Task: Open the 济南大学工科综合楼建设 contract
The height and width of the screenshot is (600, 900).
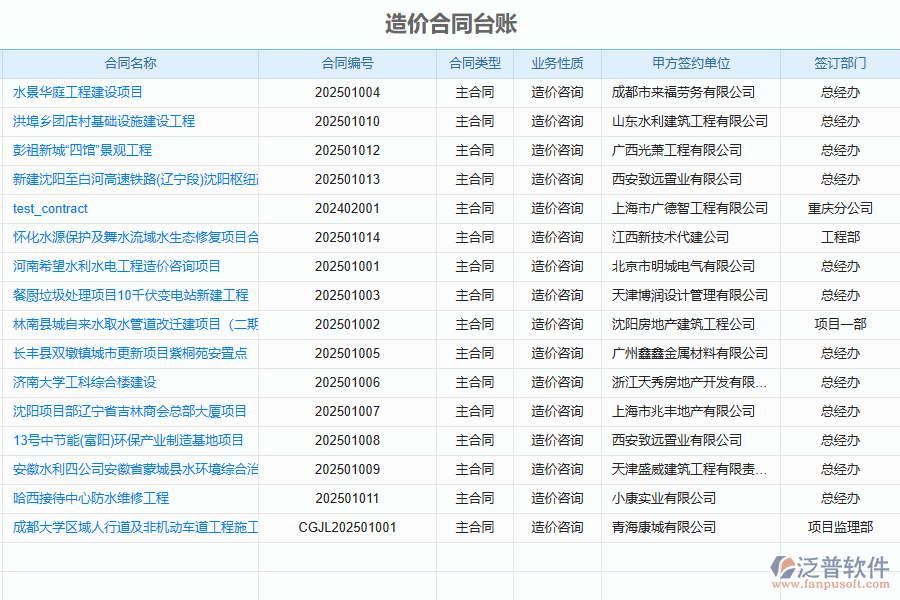Action: pyautogui.click(x=84, y=382)
